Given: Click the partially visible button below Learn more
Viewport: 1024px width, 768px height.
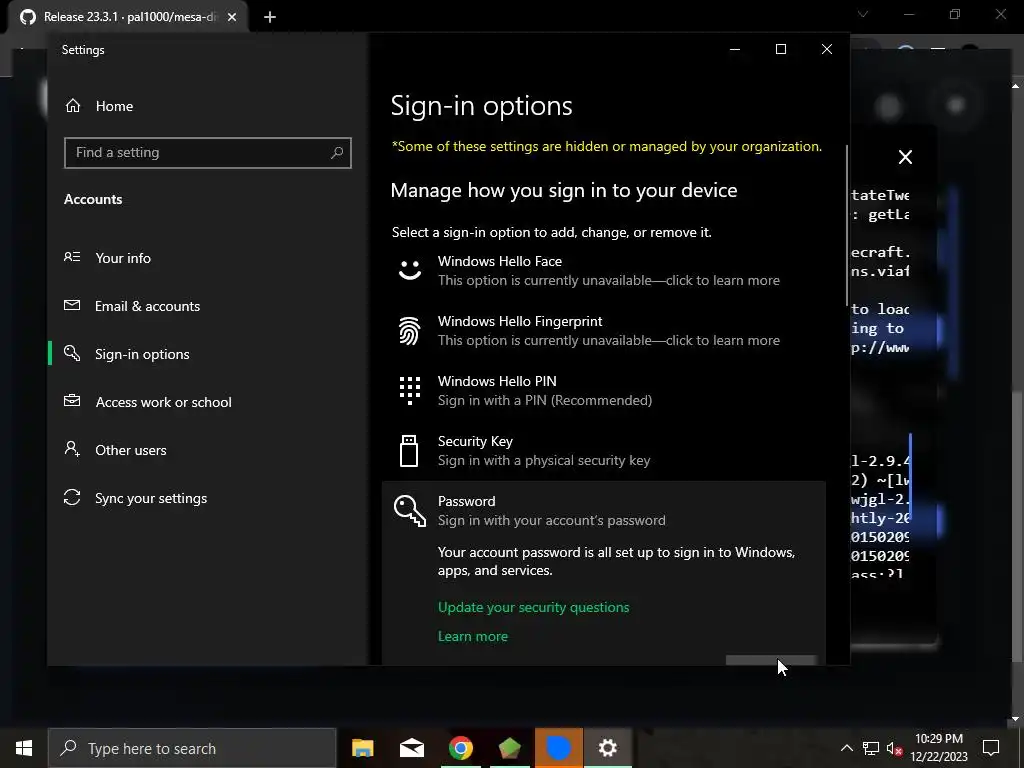Looking at the screenshot, I should point(771,660).
